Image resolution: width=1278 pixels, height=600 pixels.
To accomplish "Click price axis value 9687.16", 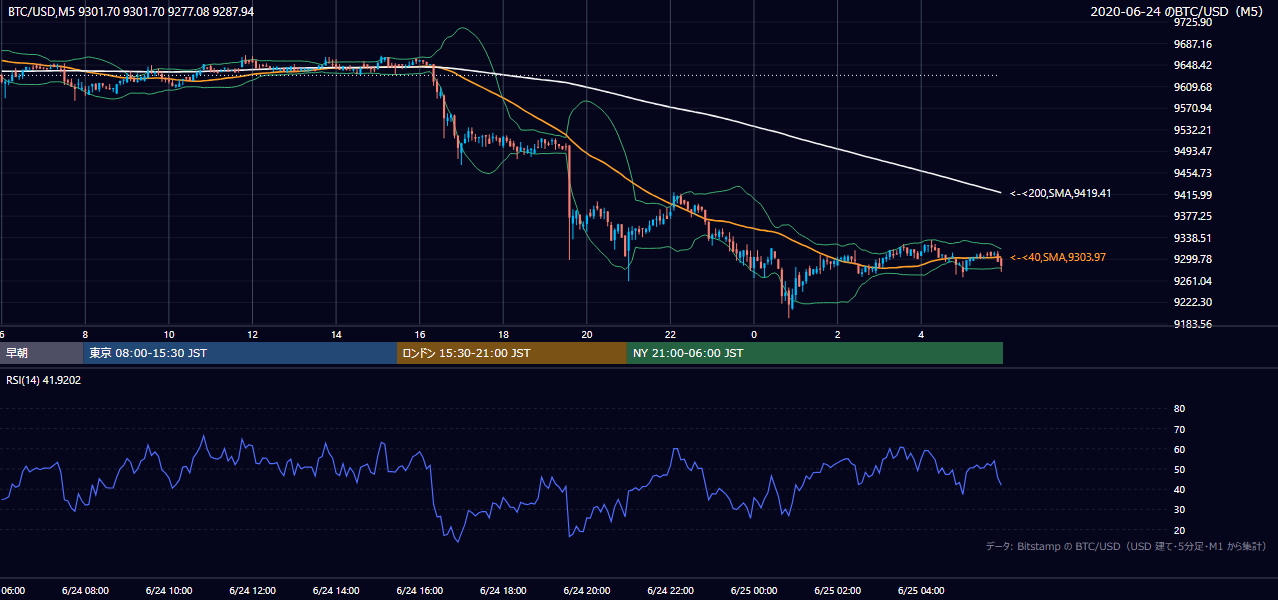I will [1193, 44].
